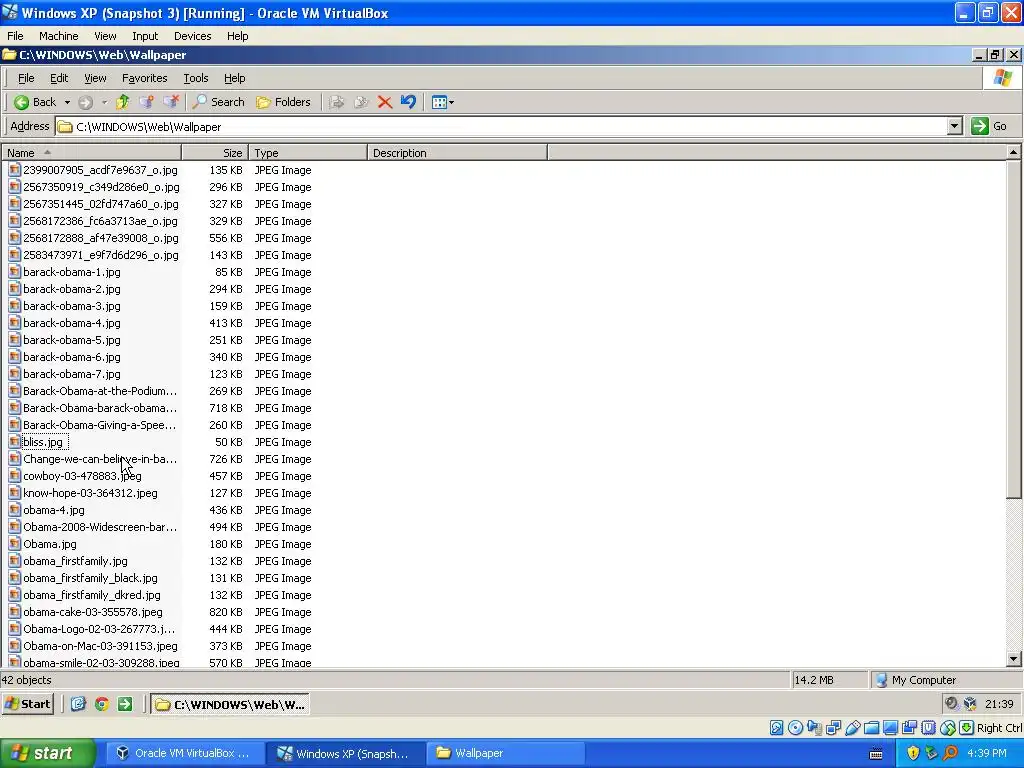Screen dimensions: 1024x768
Task: Click the green arrow quick launch icon
Action: pyautogui.click(x=125, y=704)
